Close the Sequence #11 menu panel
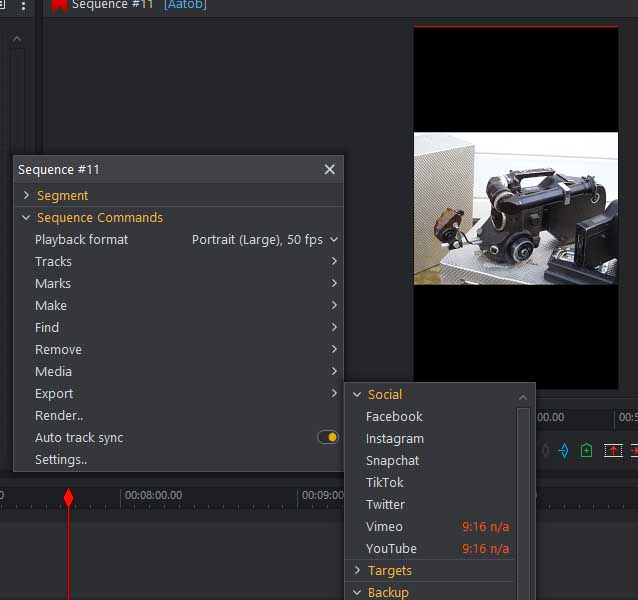Image resolution: width=638 pixels, height=600 pixels. pyautogui.click(x=330, y=169)
